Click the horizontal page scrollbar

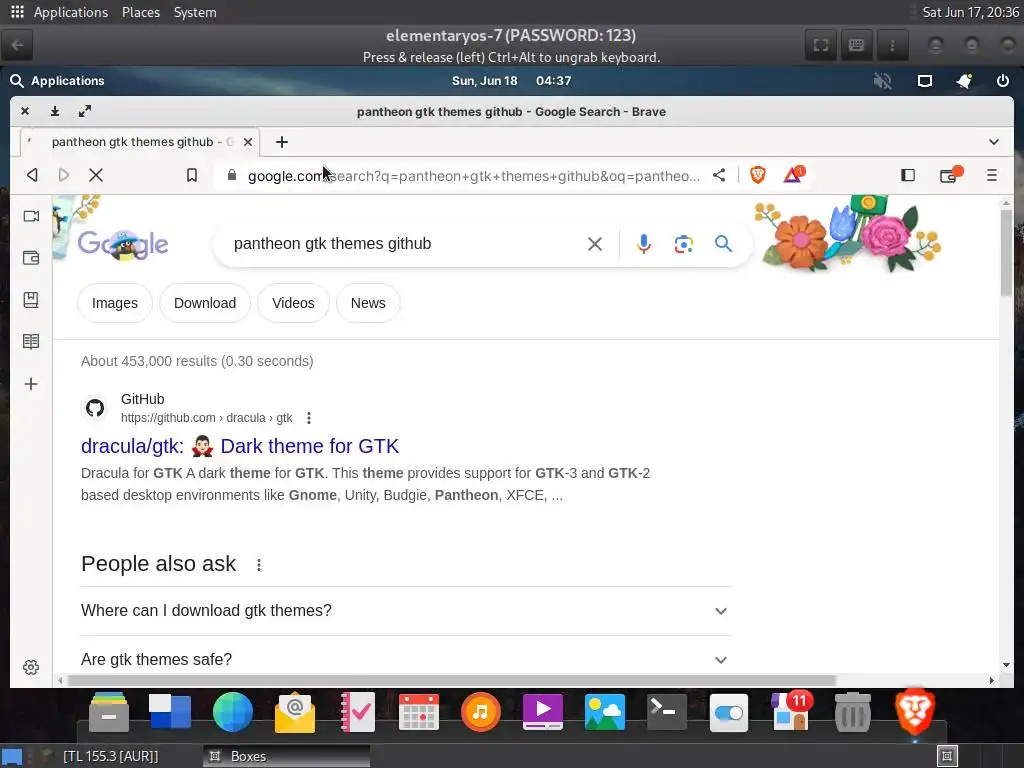(x=451, y=680)
